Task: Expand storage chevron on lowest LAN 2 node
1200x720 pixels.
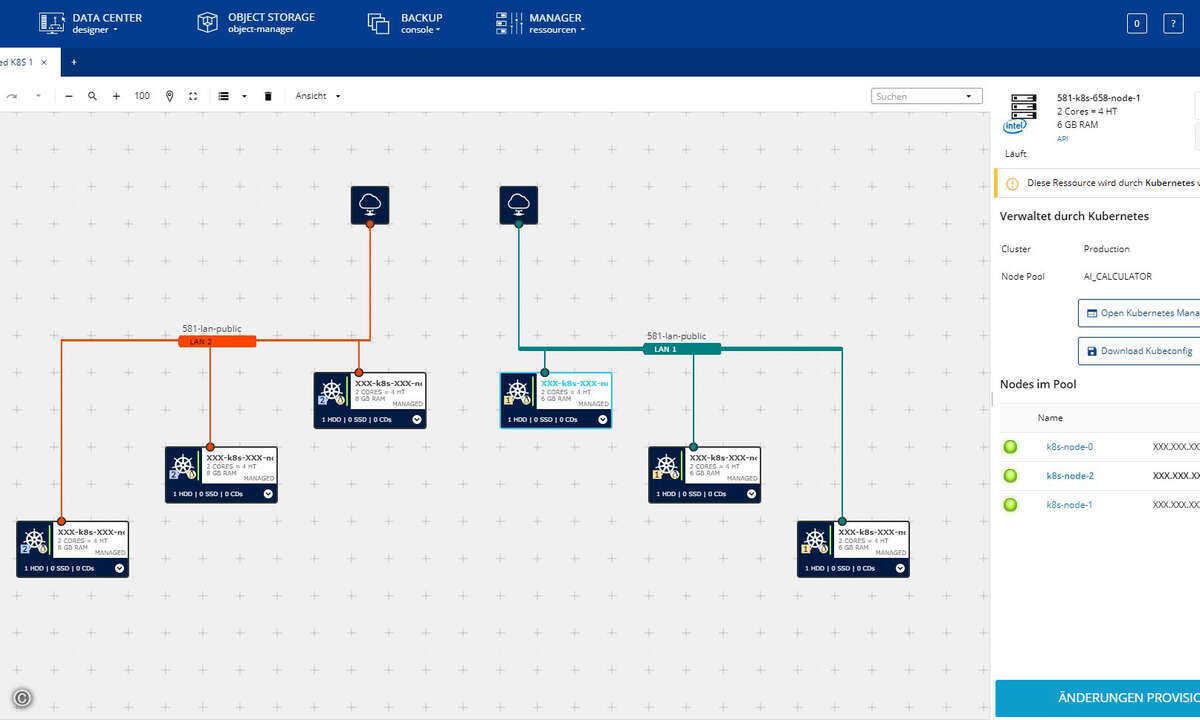Action: pyautogui.click(x=119, y=568)
